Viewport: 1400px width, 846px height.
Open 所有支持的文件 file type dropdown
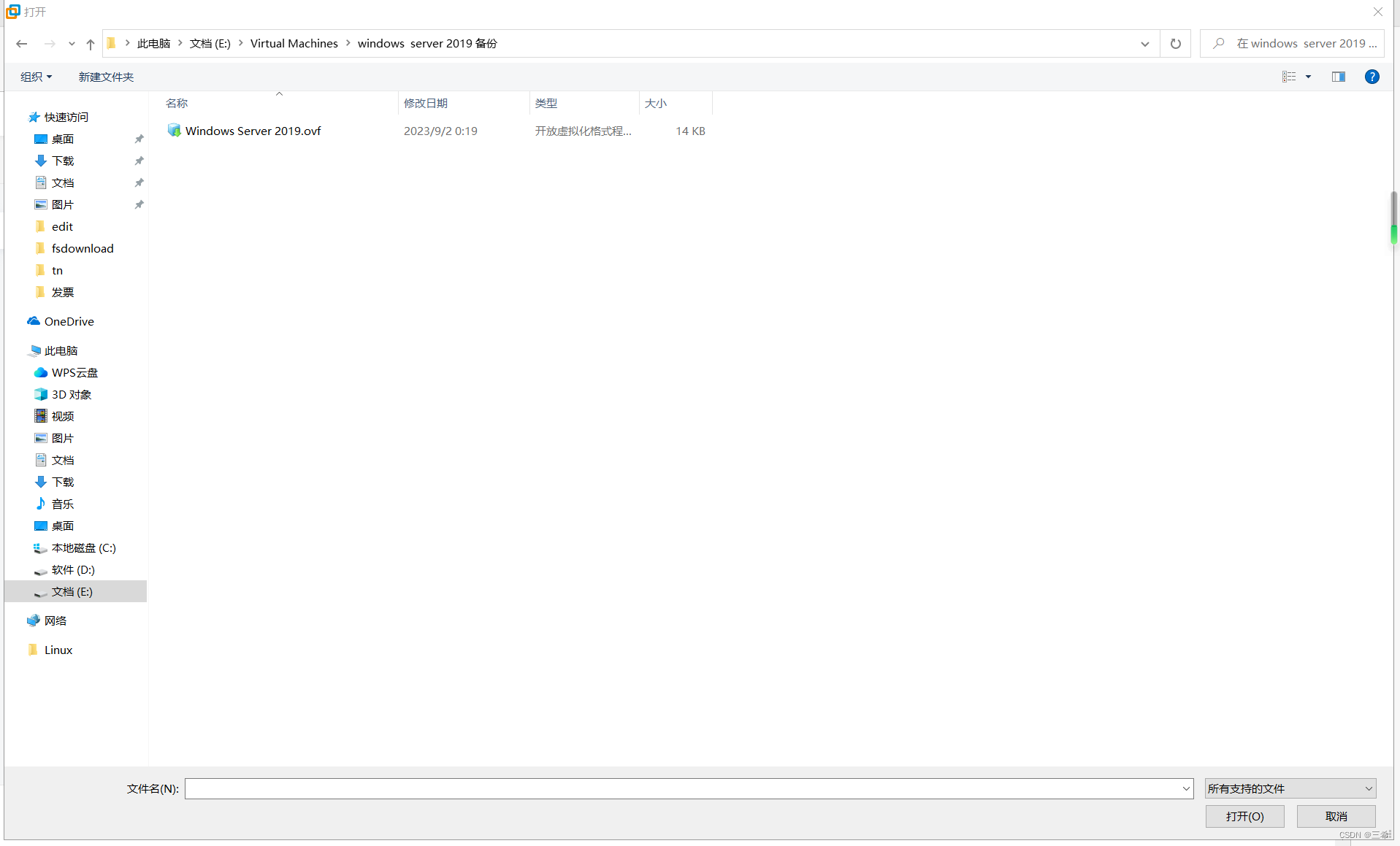pyautogui.click(x=1290, y=788)
